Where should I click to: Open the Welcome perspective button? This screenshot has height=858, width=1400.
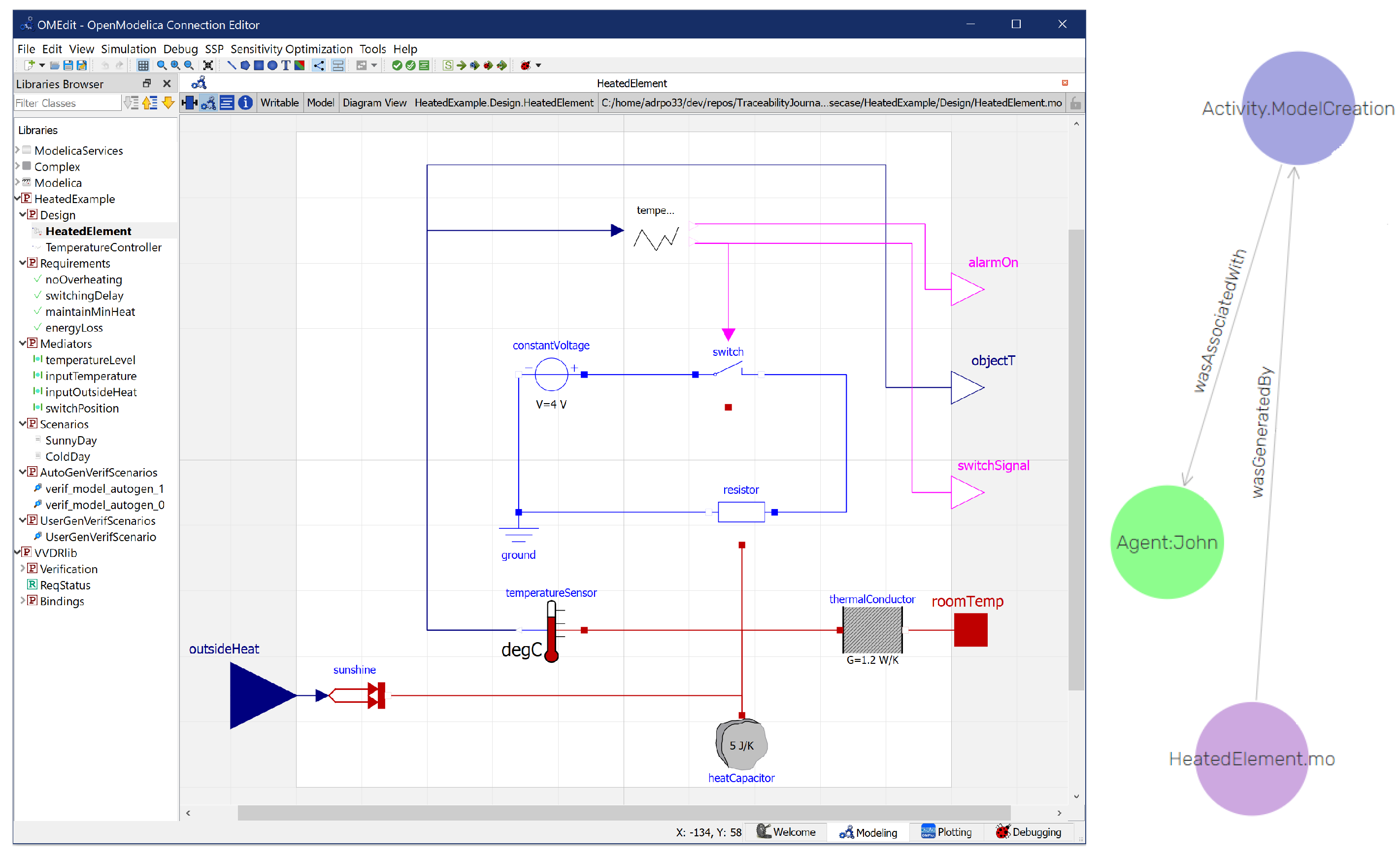tap(786, 832)
